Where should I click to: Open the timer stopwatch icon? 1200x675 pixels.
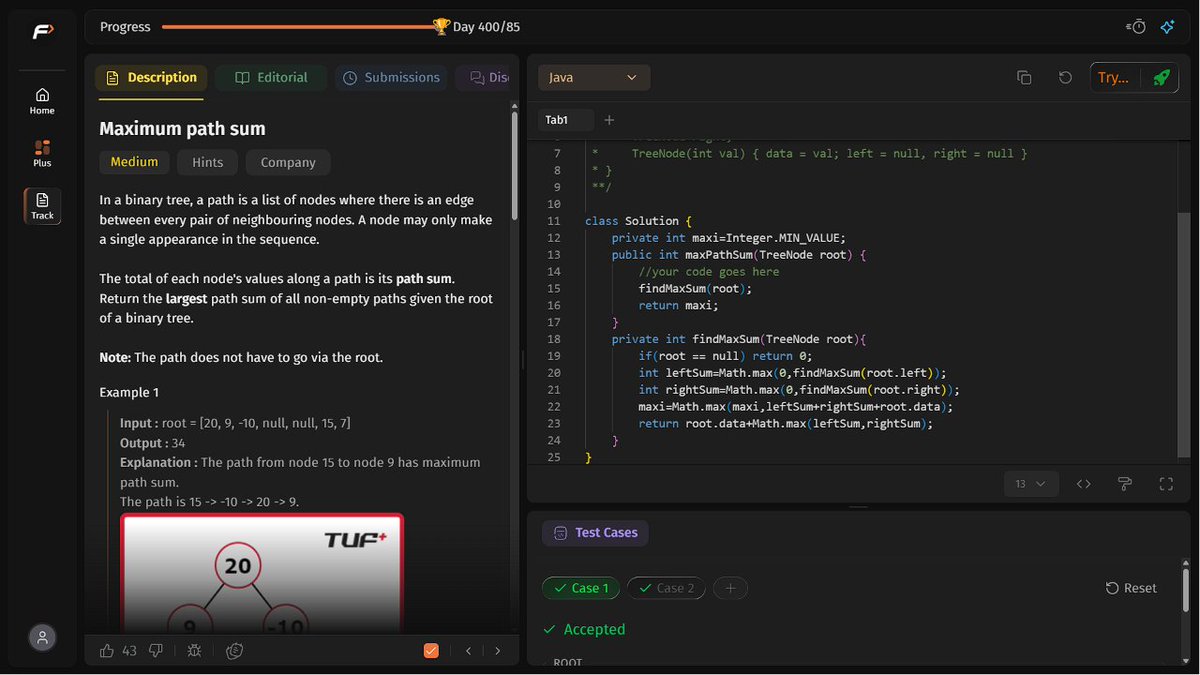[1136, 27]
